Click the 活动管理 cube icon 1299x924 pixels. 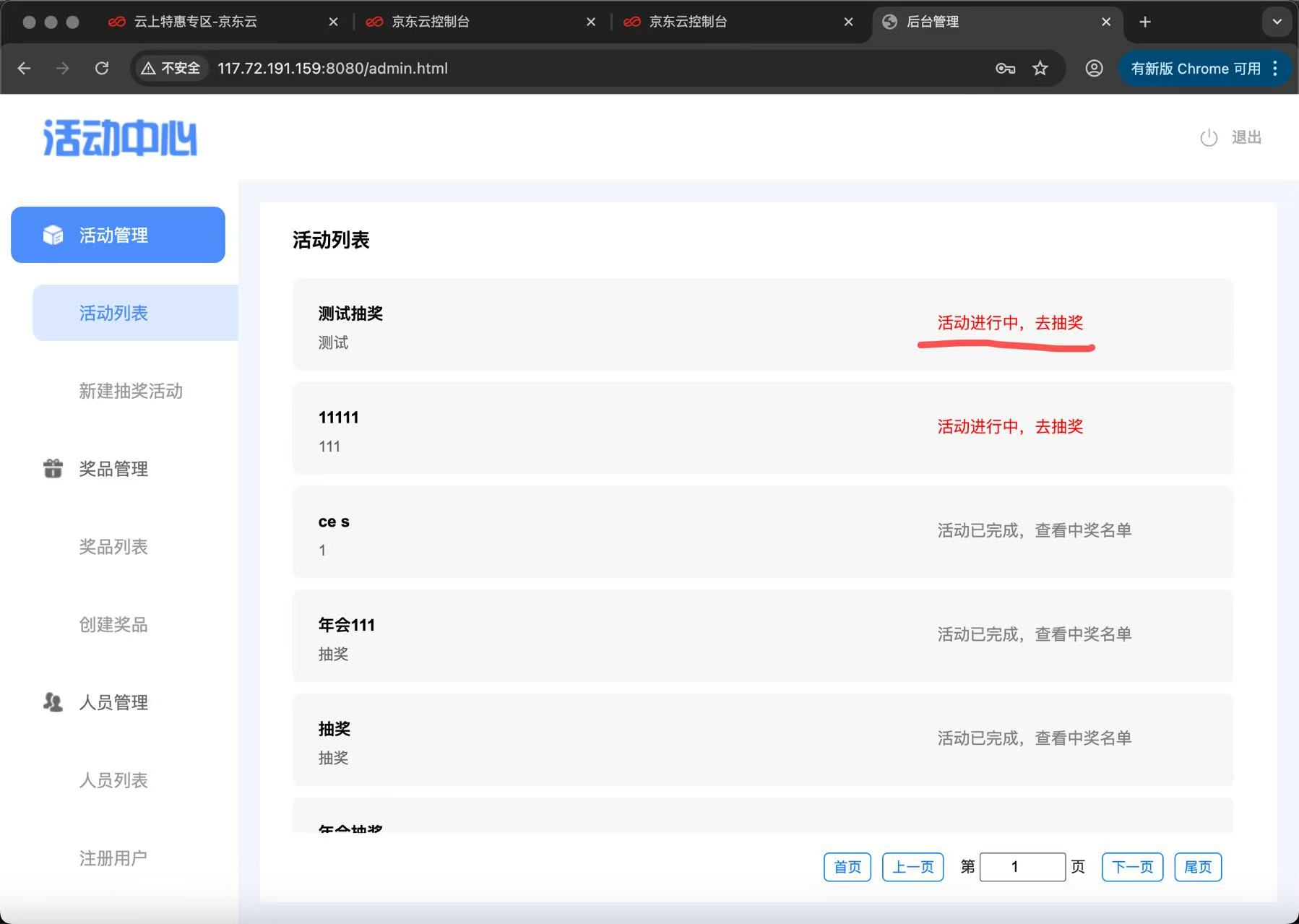(53, 235)
